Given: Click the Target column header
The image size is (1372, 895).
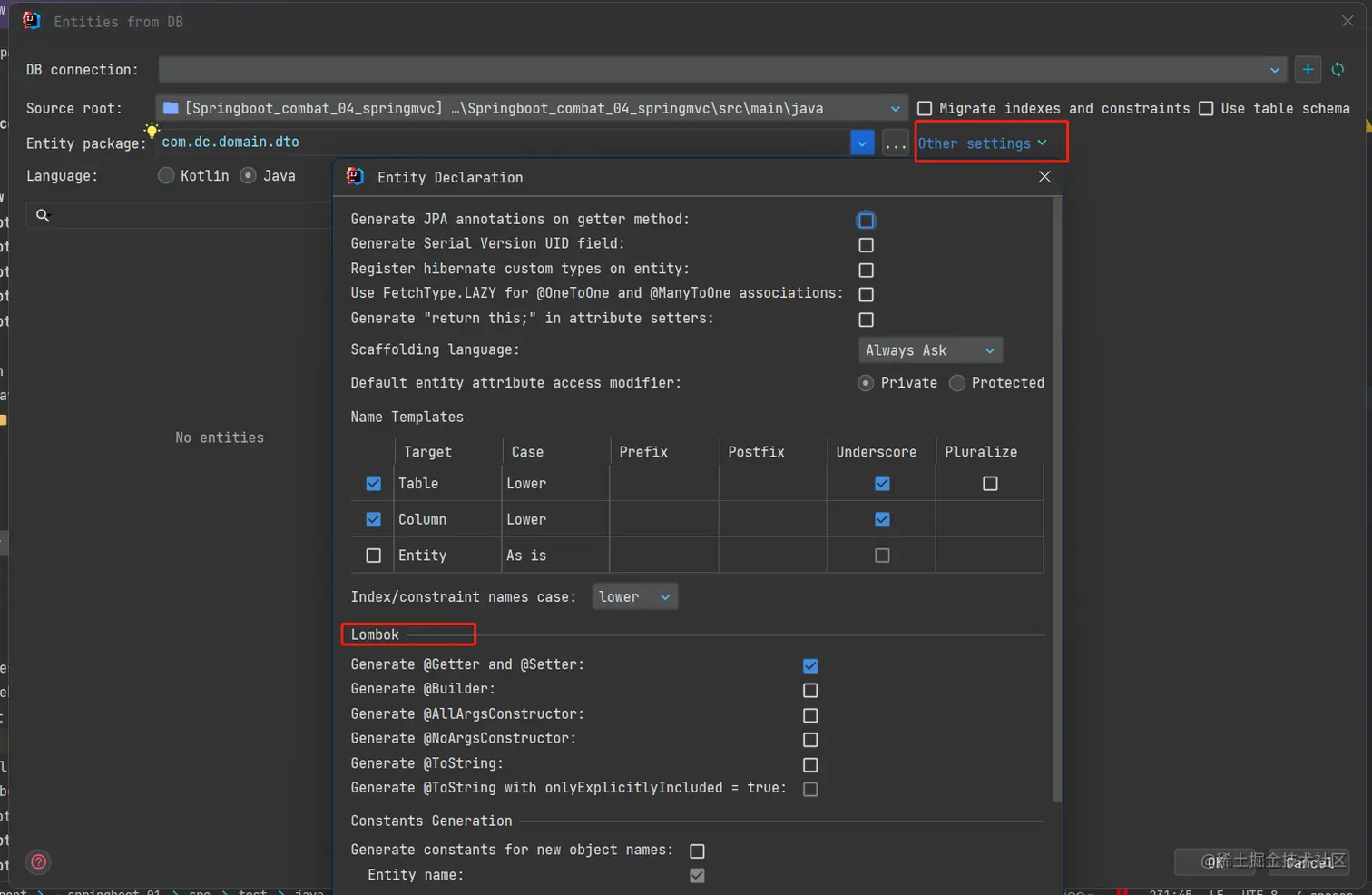Looking at the screenshot, I should click(x=448, y=452).
